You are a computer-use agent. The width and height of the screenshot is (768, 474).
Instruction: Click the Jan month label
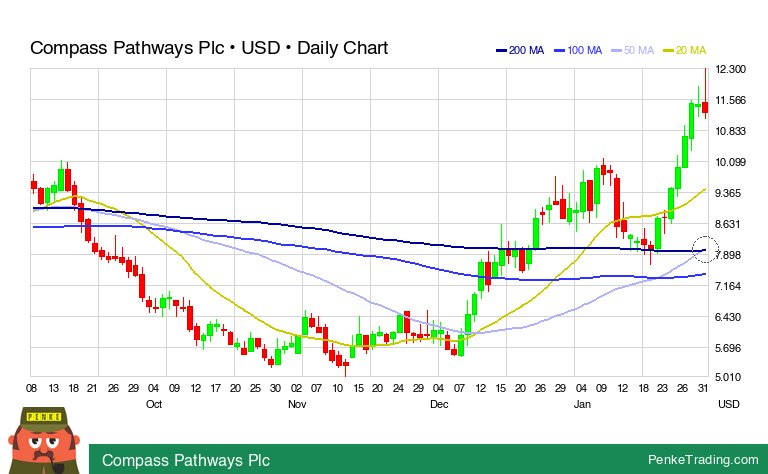582,404
